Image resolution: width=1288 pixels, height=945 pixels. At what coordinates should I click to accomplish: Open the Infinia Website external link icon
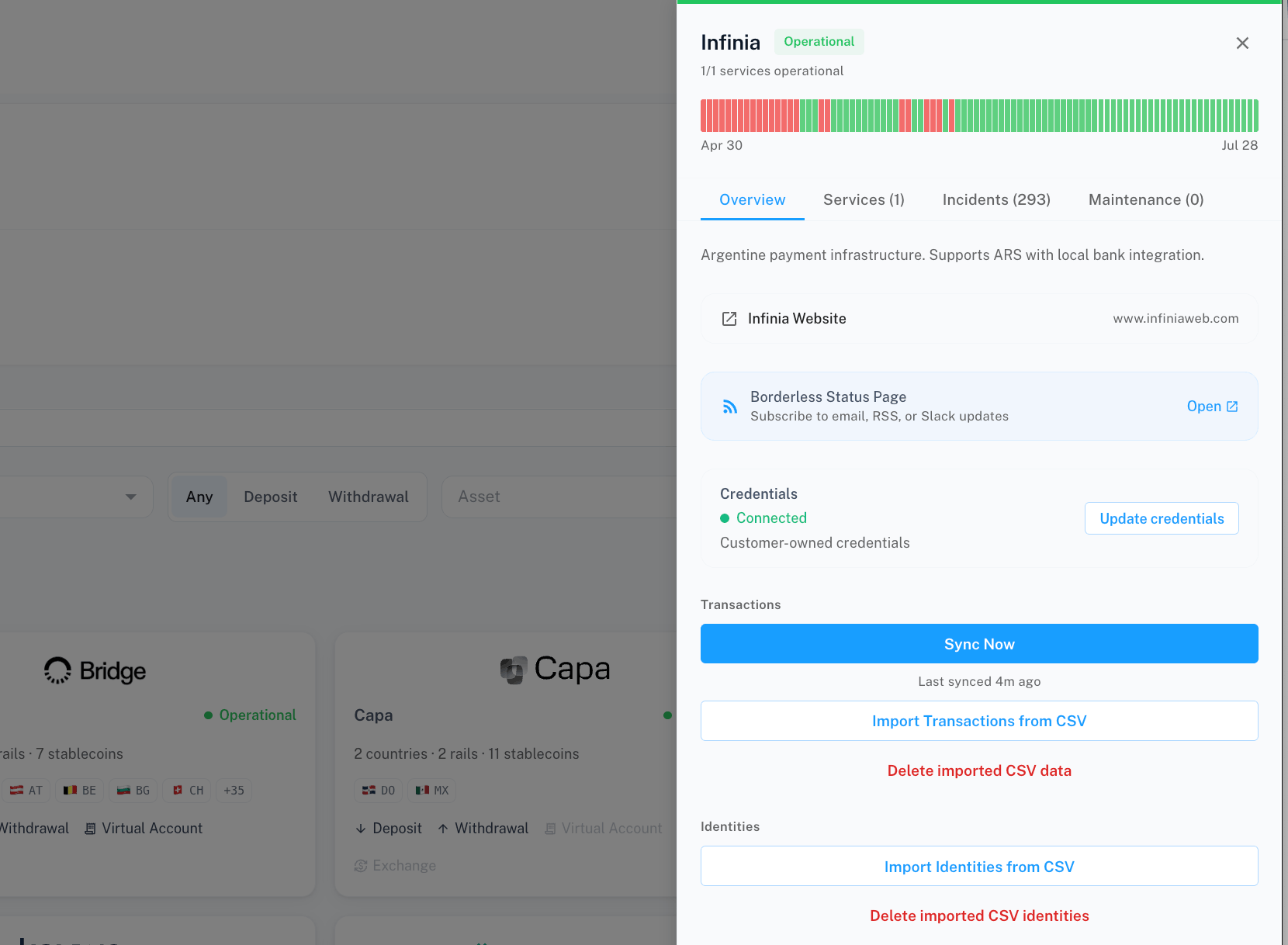[729, 319]
